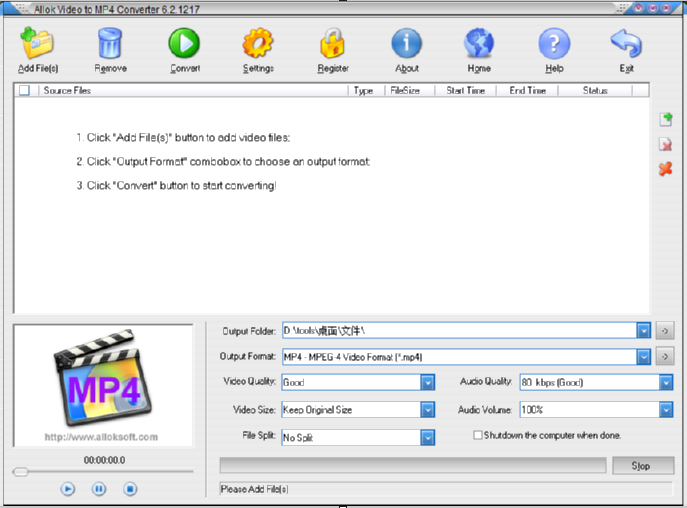The height and width of the screenshot is (508, 687).
Task: Click the instruction line about Add File(s) button
Action: [183, 137]
